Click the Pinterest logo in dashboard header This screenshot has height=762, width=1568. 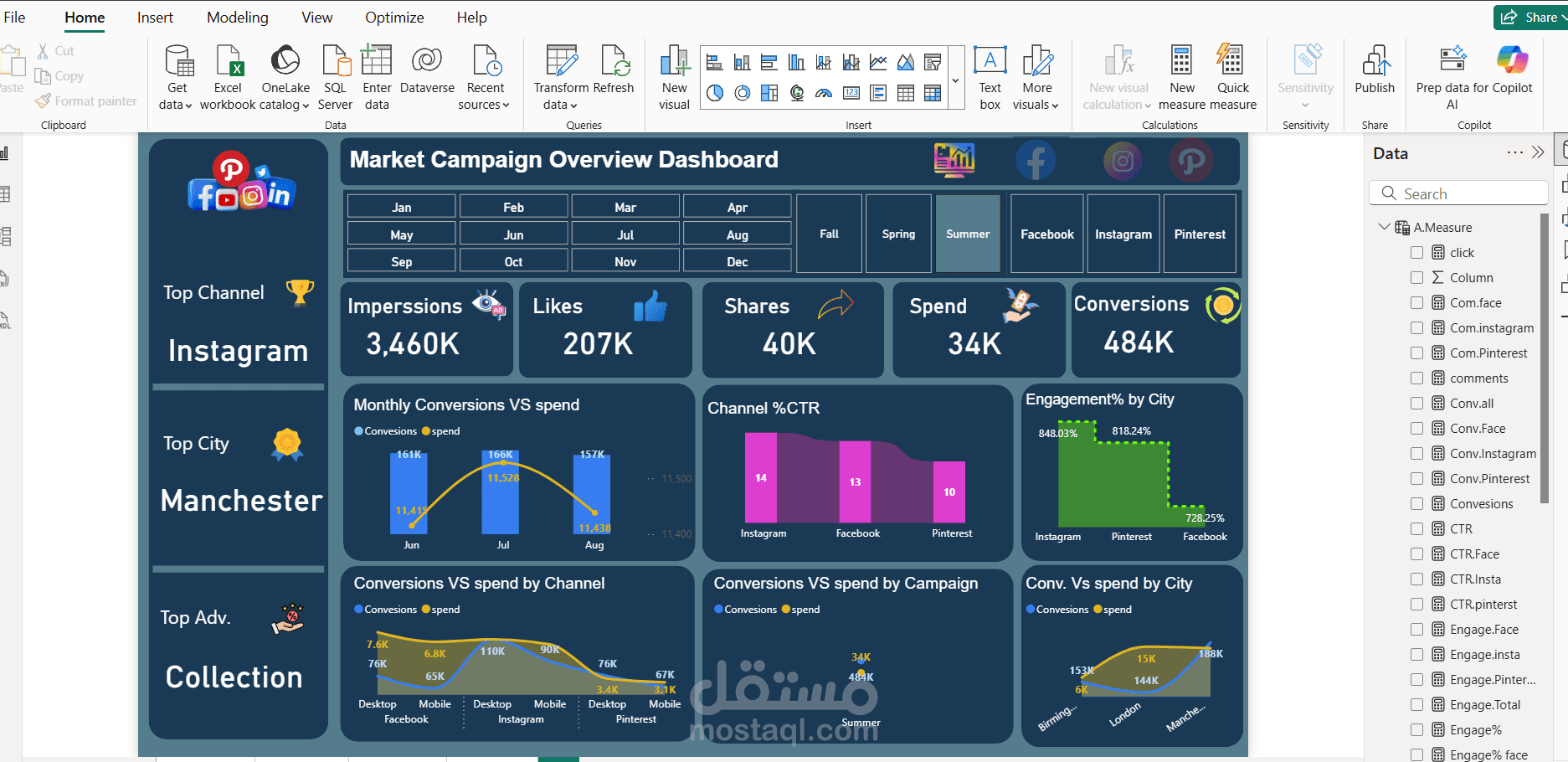1191,160
